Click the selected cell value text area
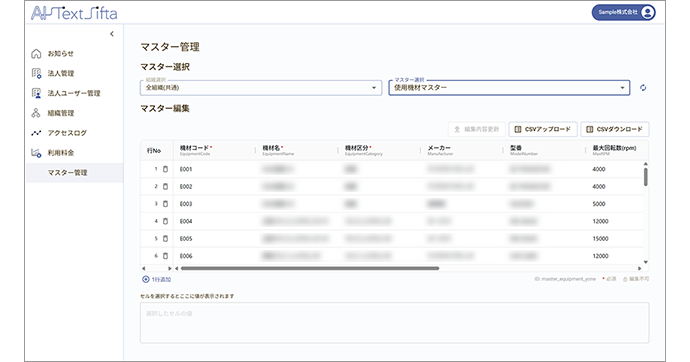Image resolution: width=690 pixels, height=362 pixels. click(394, 323)
